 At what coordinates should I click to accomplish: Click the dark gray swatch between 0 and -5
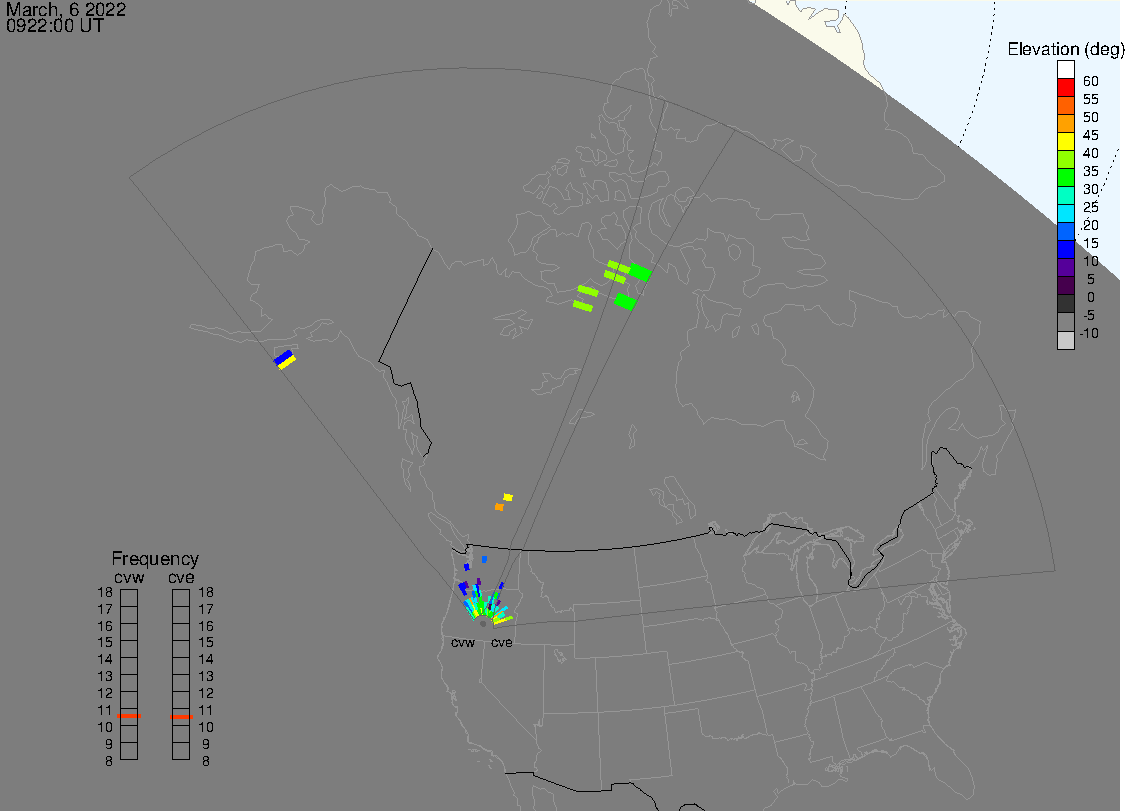1065,304
